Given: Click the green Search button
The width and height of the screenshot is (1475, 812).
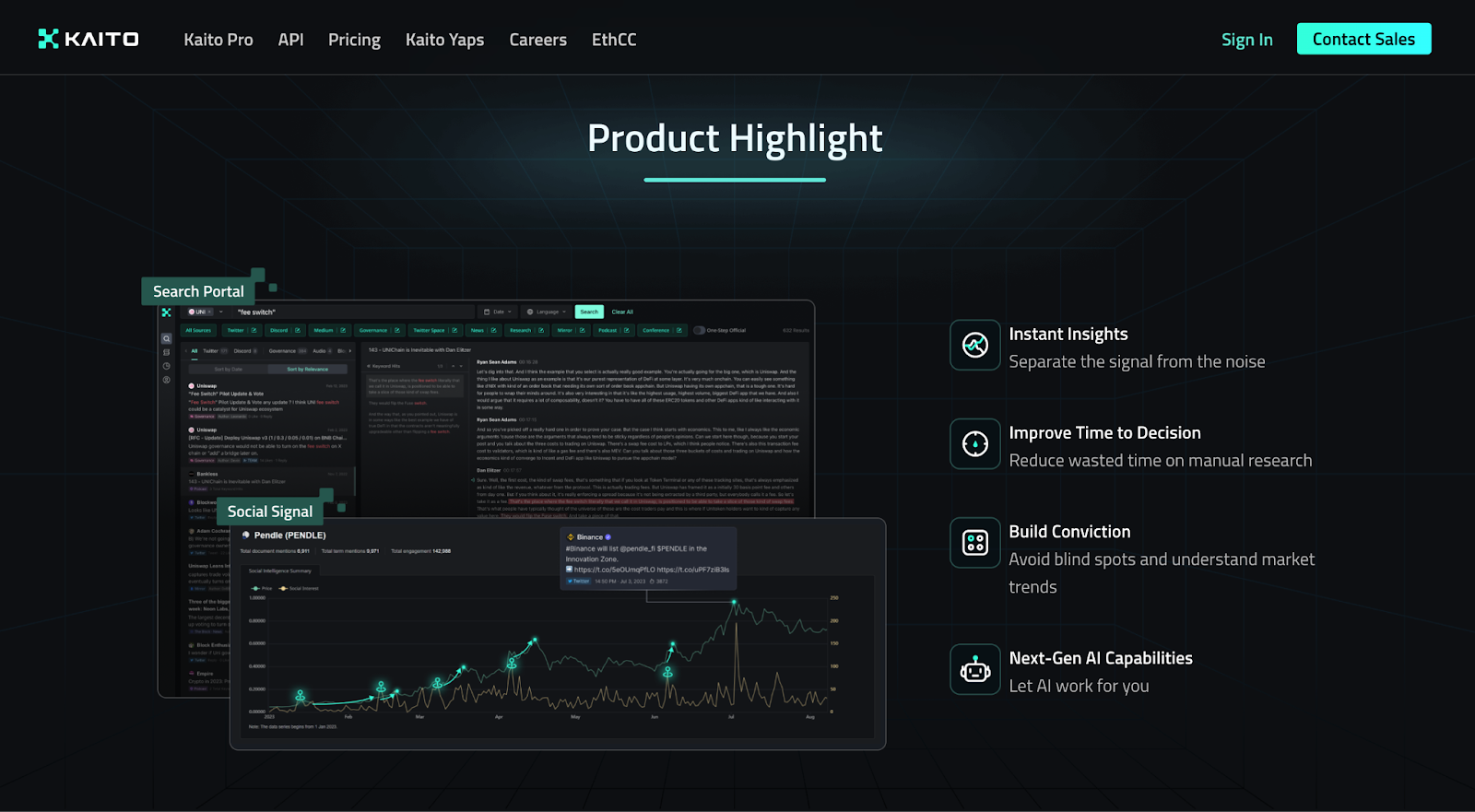Looking at the screenshot, I should pos(589,312).
